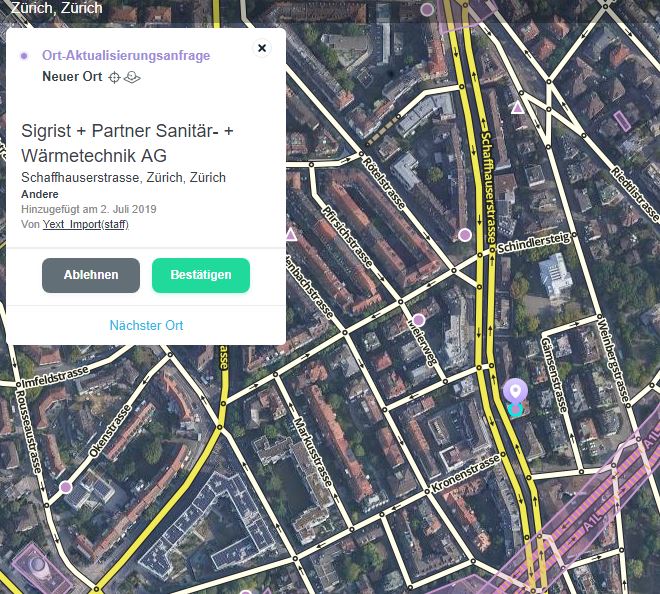This screenshot has height=594, width=660.
Task: Select the purple circle place marker near Okenstrasse
Action: tap(66, 487)
